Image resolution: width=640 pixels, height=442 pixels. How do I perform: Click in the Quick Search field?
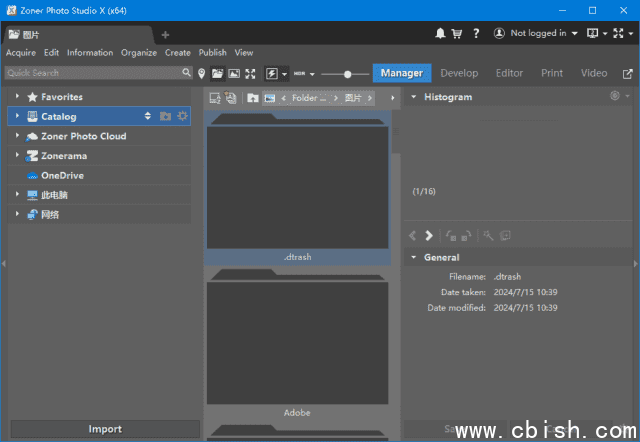[90, 73]
